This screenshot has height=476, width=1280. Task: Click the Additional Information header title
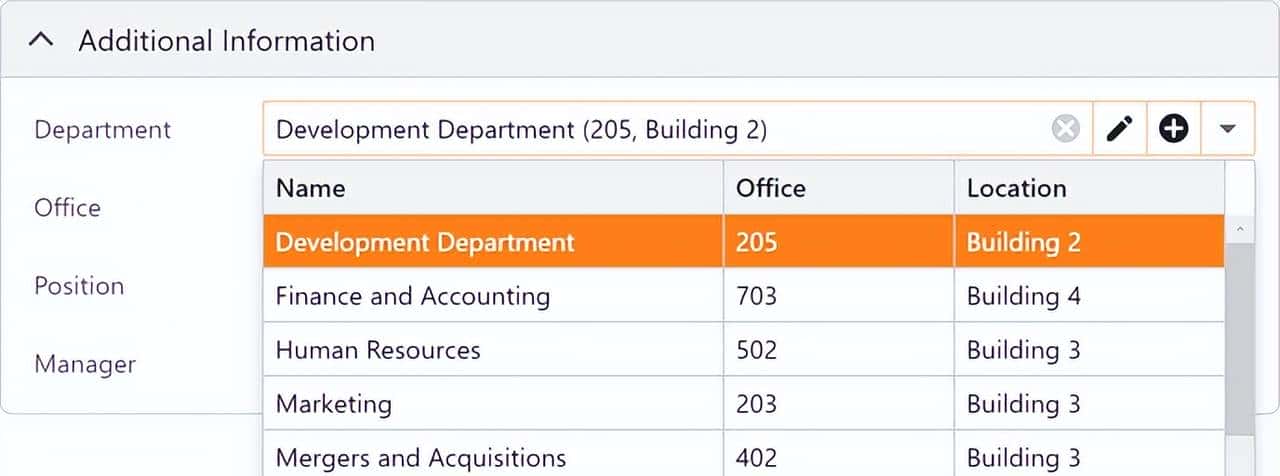coord(226,41)
